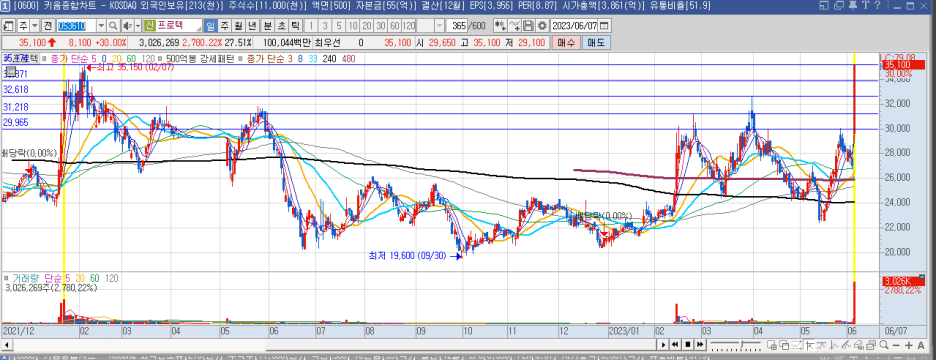Choose the 10 interval button
The image size is (936, 360).
pyautogui.click(x=353, y=26)
